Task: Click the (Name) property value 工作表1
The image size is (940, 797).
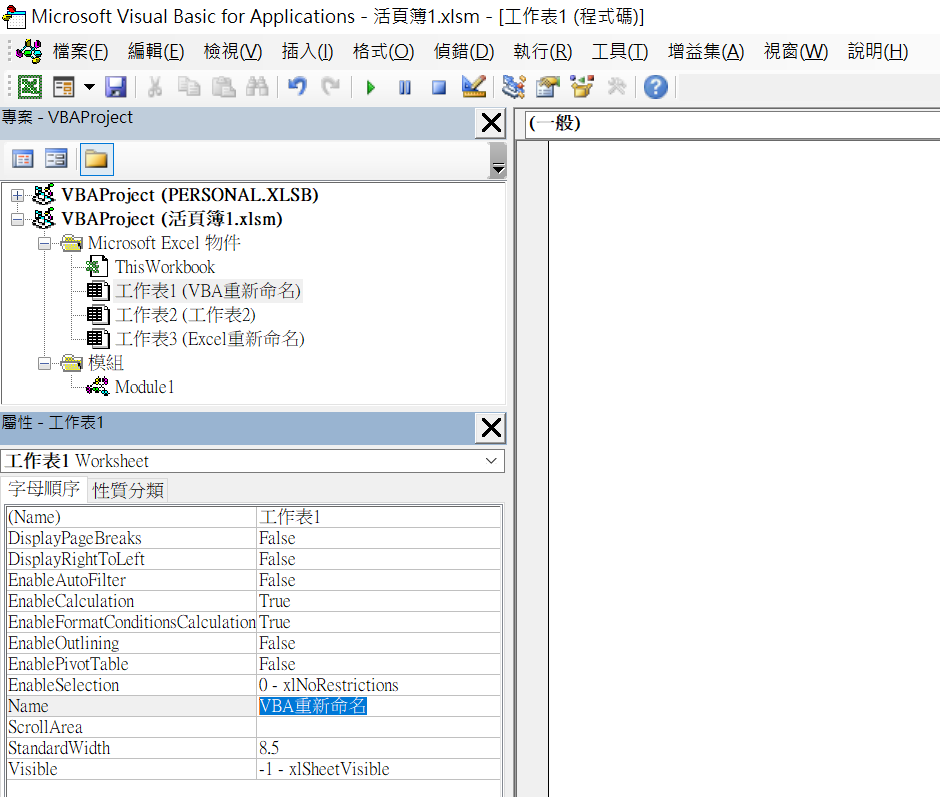Action: 379,517
